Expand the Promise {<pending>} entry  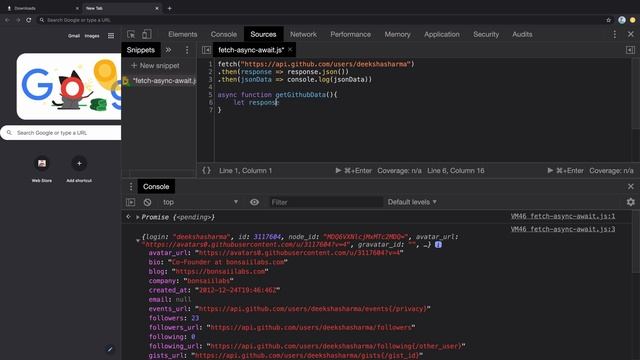(x=138, y=217)
